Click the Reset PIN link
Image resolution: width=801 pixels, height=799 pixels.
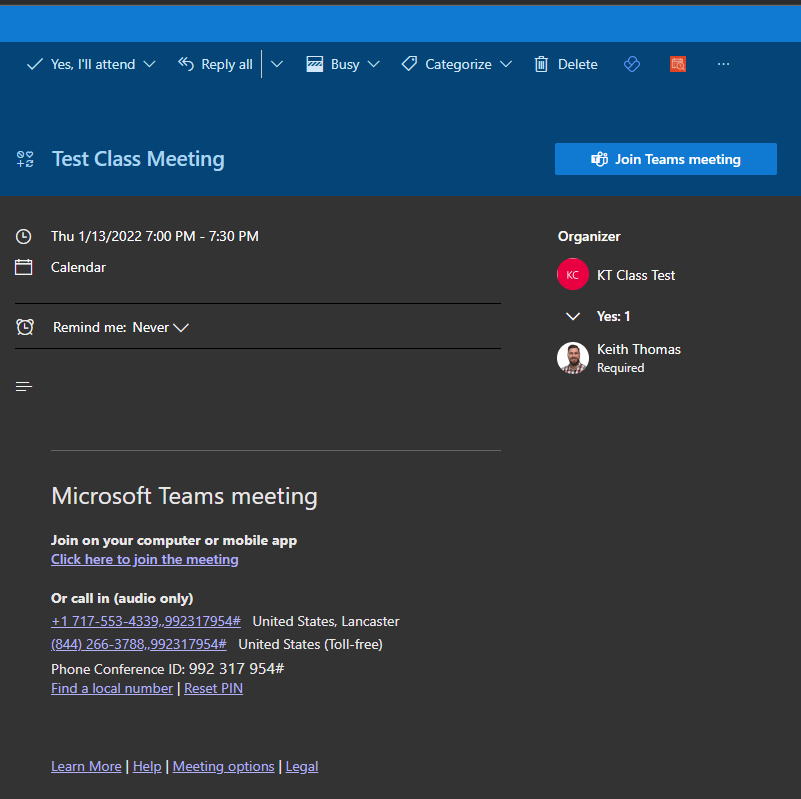click(214, 688)
